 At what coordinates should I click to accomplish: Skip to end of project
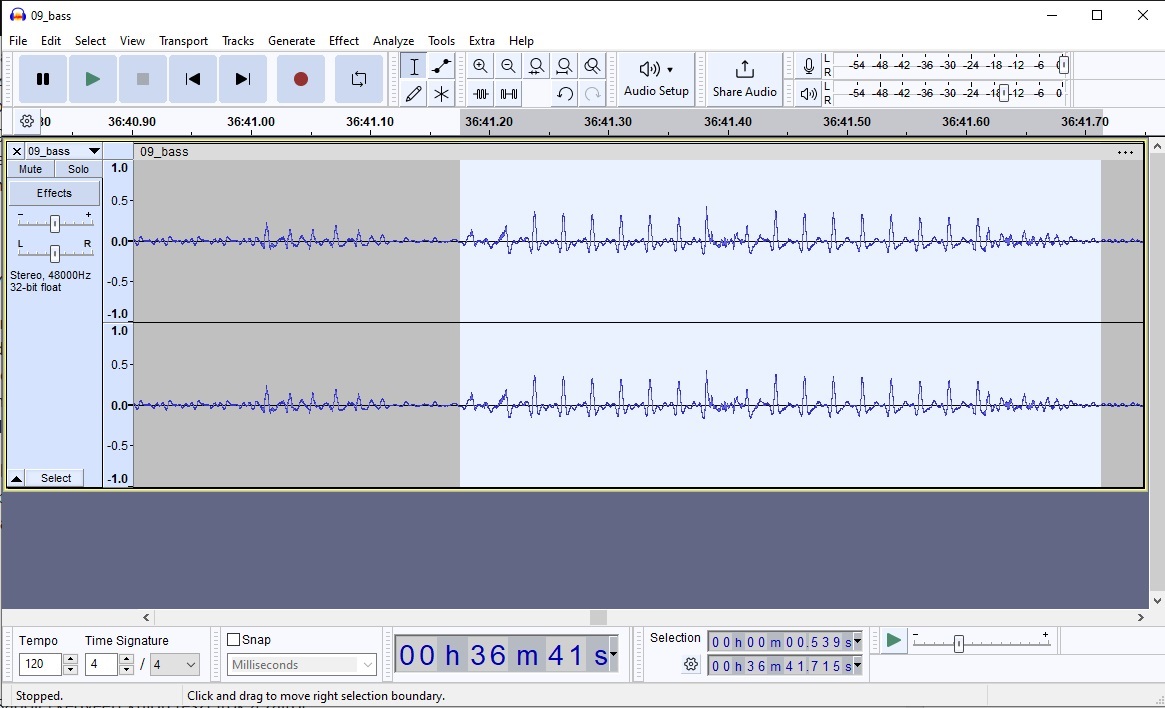(x=243, y=79)
